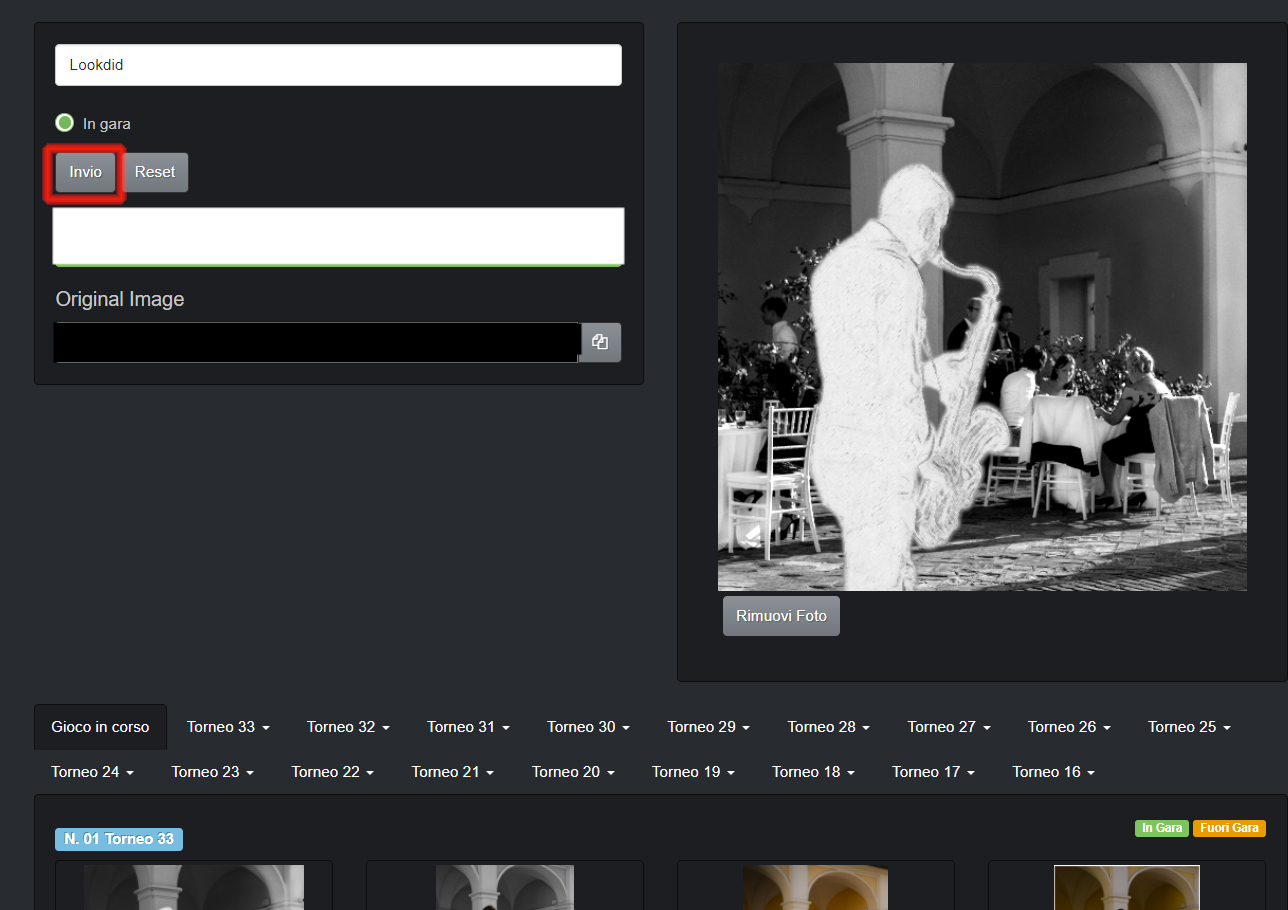This screenshot has width=1288, height=910.
Task: Open the Torneo 32 dropdown menu
Action: click(x=347, y=727)
